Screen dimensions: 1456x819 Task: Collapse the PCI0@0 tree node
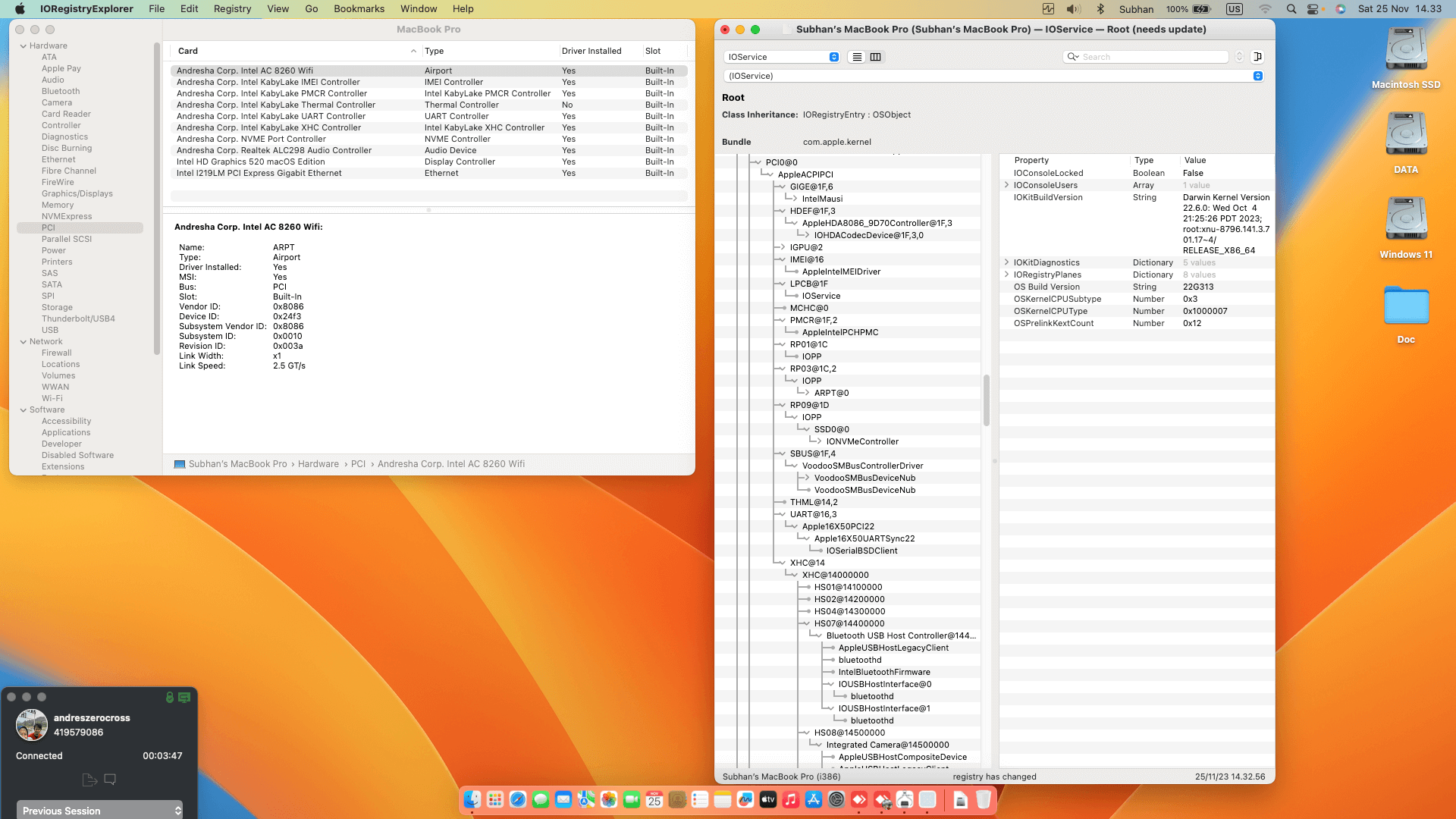point(757,162)
